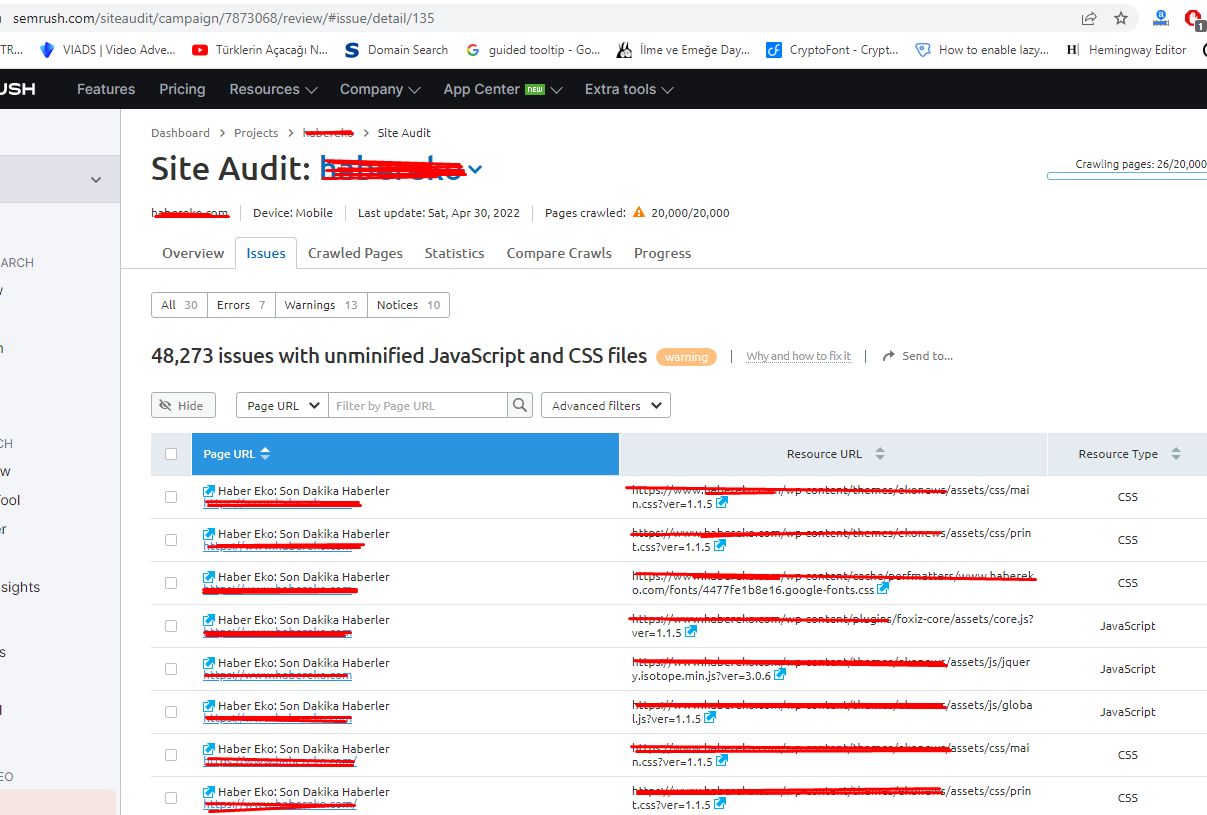1207x815 pixels.
Task: Check the box for last print.css row
Action: [x=171, y=798]
